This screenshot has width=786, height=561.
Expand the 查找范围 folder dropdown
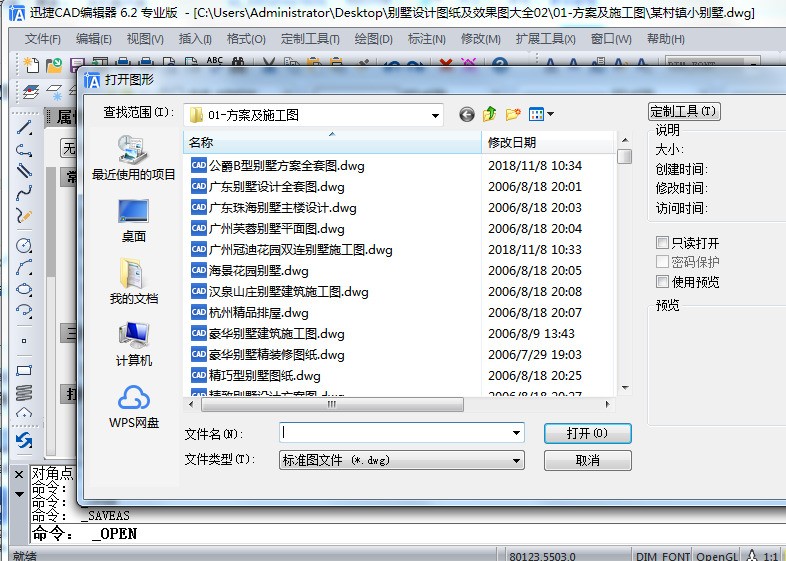point(435,115)
